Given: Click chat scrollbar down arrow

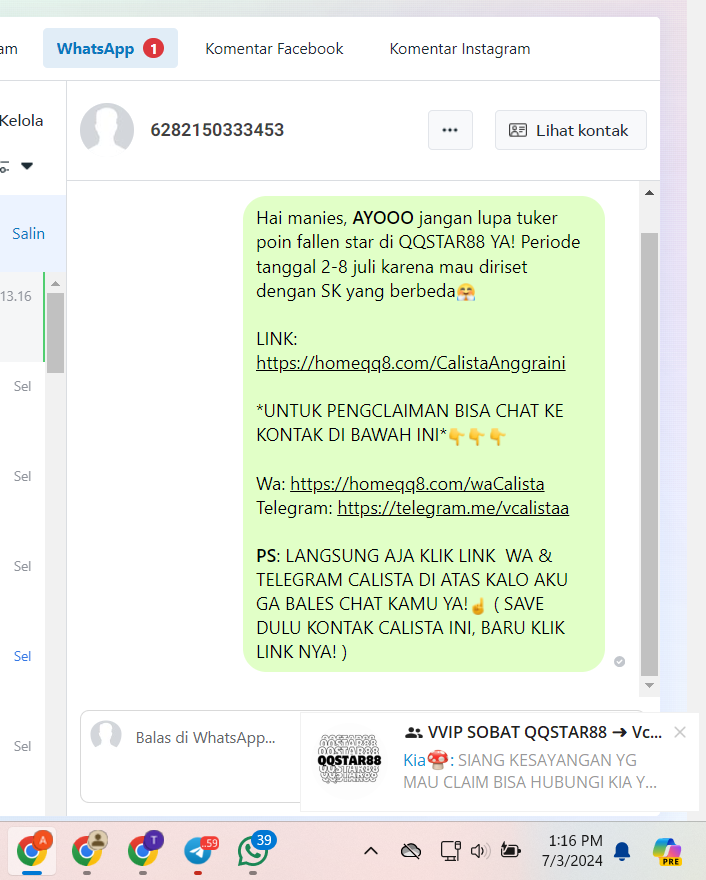Looking at the screenshot, I should 649,685.
